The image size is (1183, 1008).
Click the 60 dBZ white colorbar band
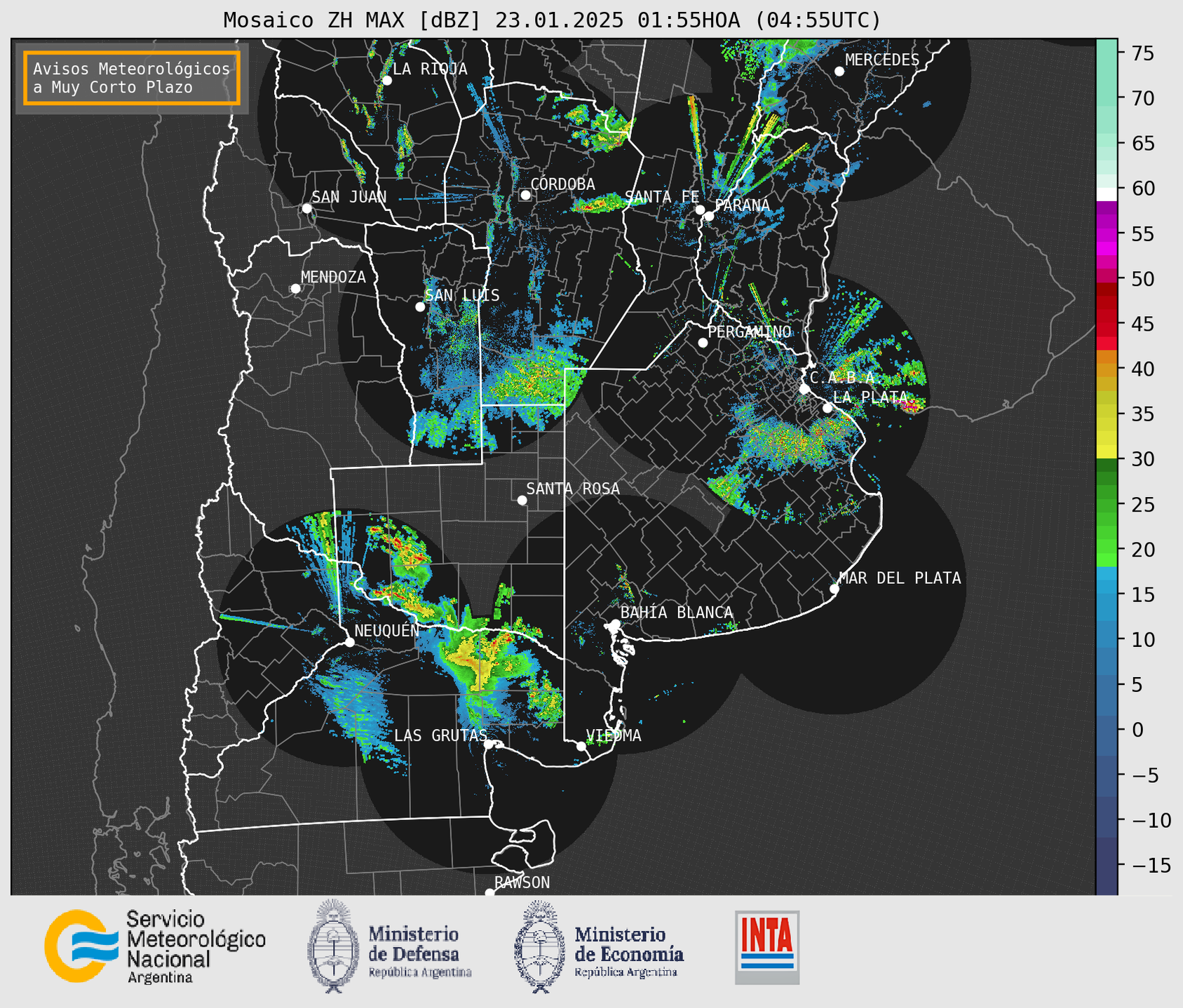point(1107,194)
